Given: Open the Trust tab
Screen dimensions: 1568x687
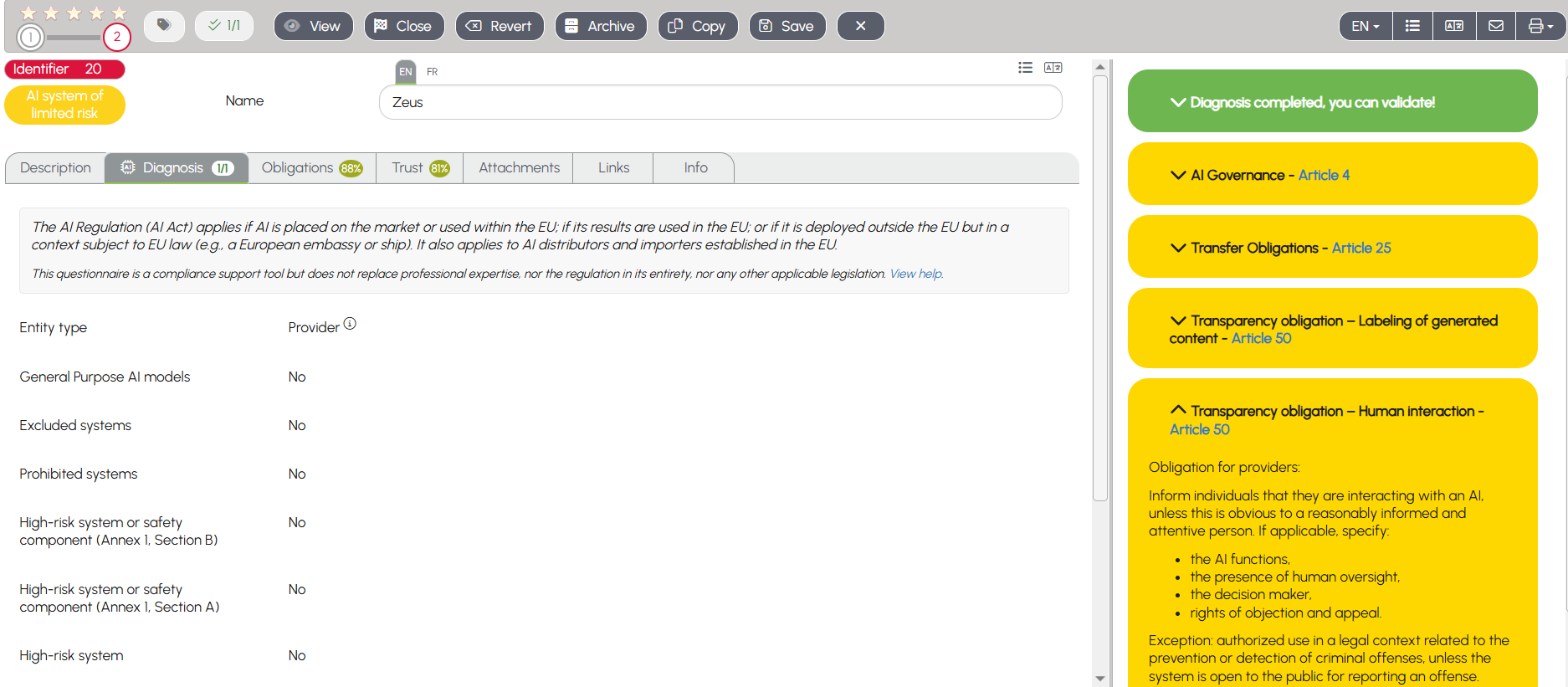Looking at the screenshot, I should tap(420, 168).
